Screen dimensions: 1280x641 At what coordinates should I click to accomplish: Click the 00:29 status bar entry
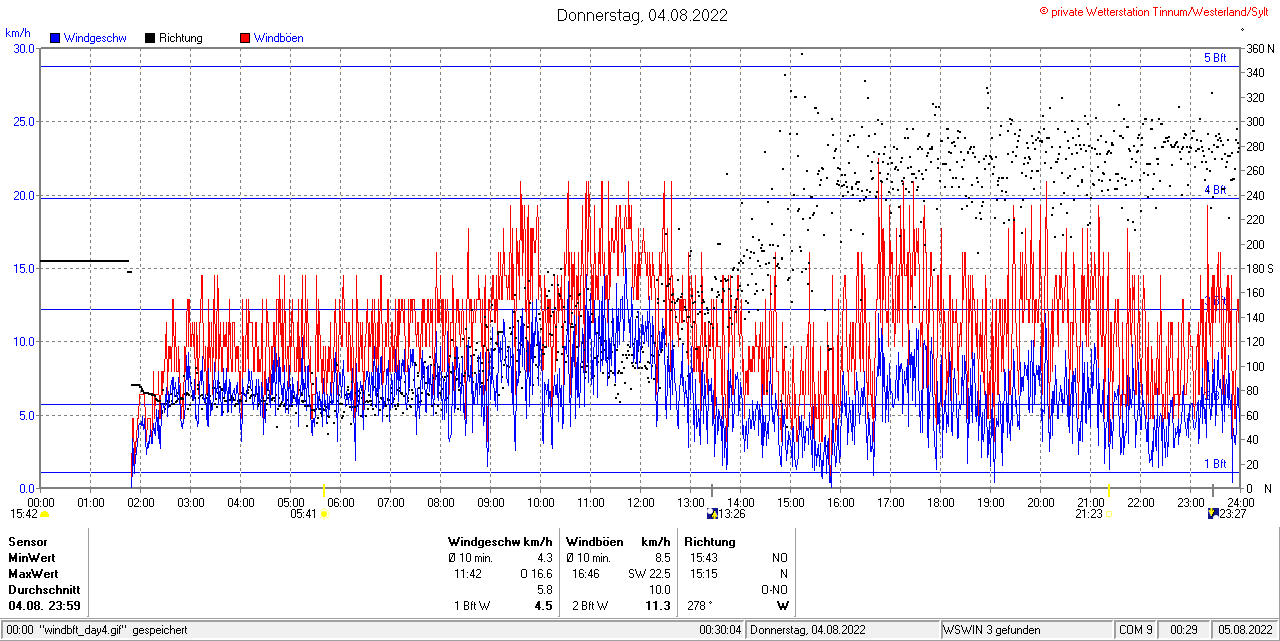[x=1185, y=631]
